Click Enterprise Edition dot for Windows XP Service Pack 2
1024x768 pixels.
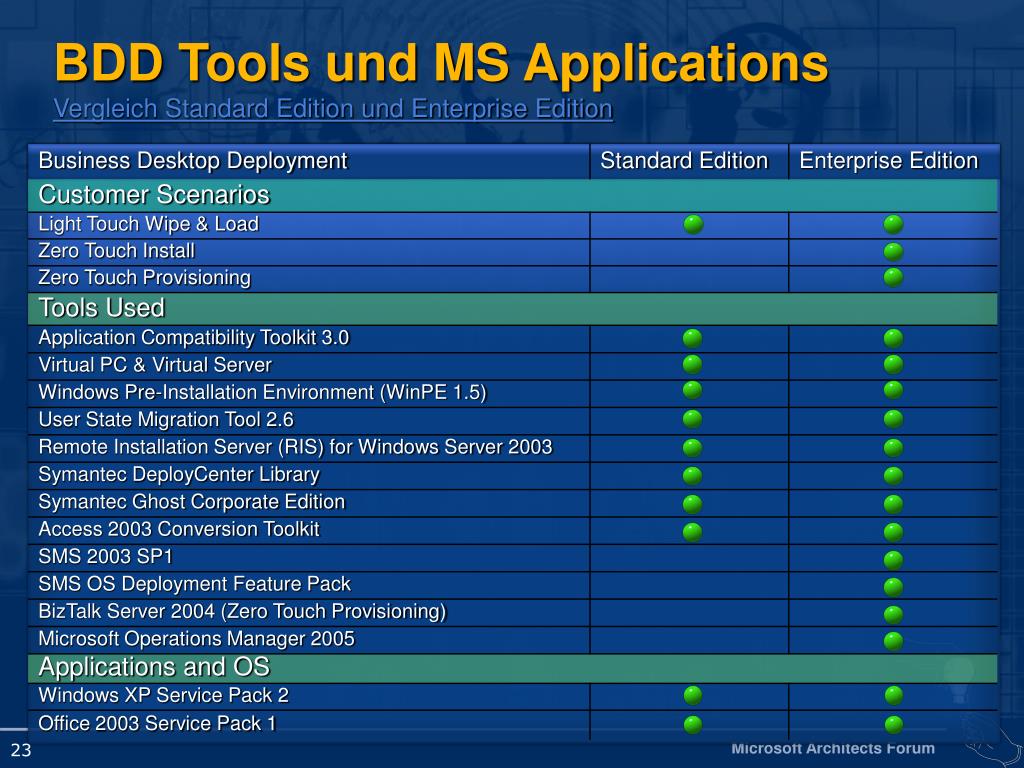coord(893,696)
